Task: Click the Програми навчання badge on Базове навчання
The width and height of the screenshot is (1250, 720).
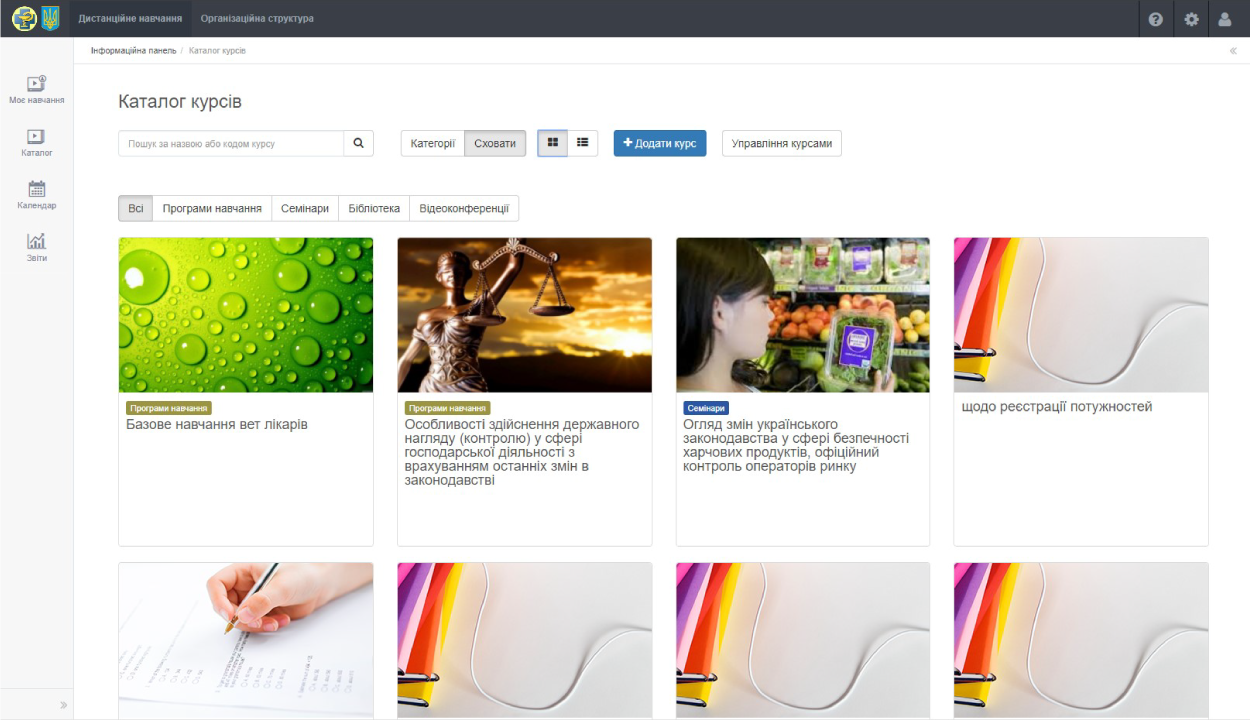Action: click(169, 408)
